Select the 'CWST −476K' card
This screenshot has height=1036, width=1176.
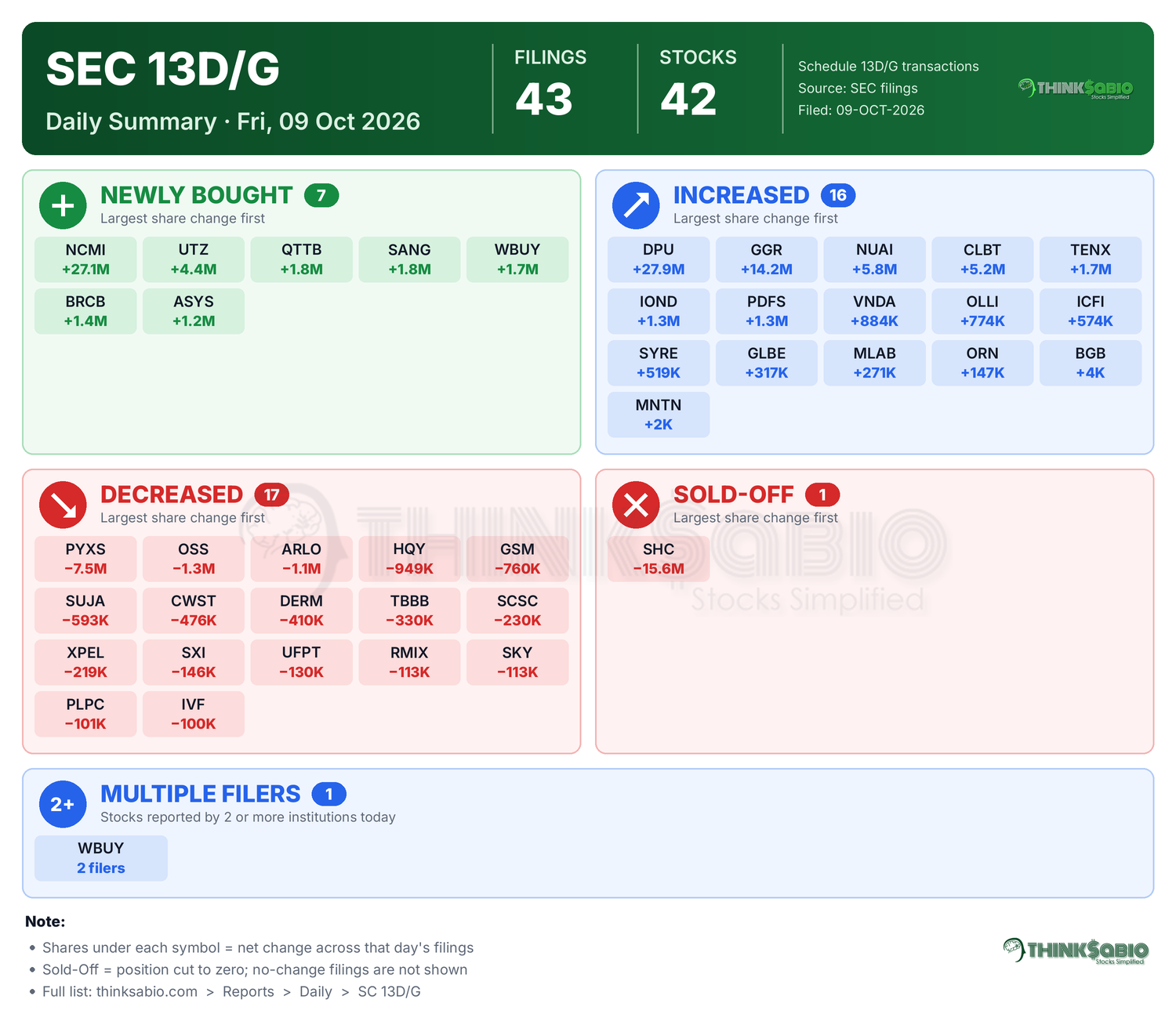[194, 610]
